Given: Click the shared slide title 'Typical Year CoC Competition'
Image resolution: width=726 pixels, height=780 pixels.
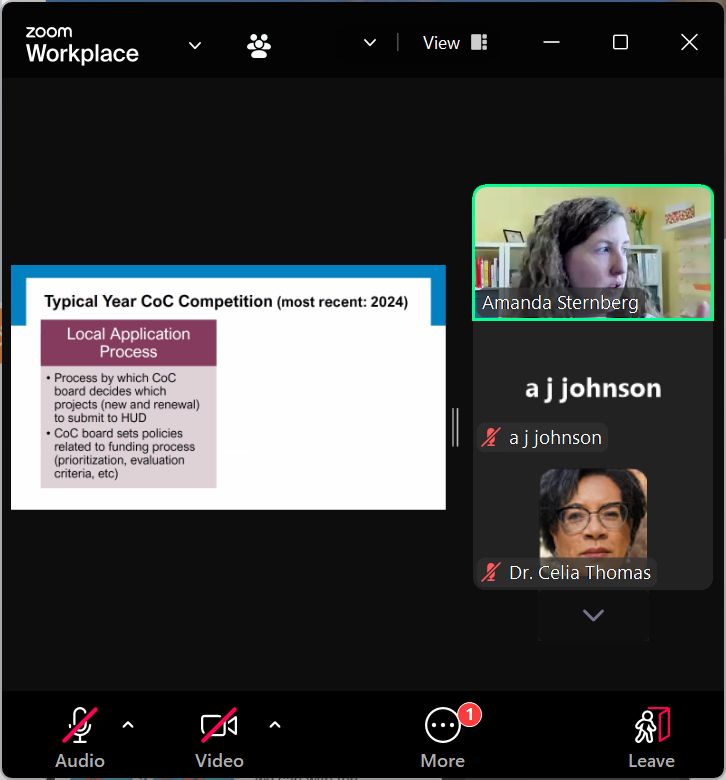Looking at the screenshot, I should pos(158,301).
